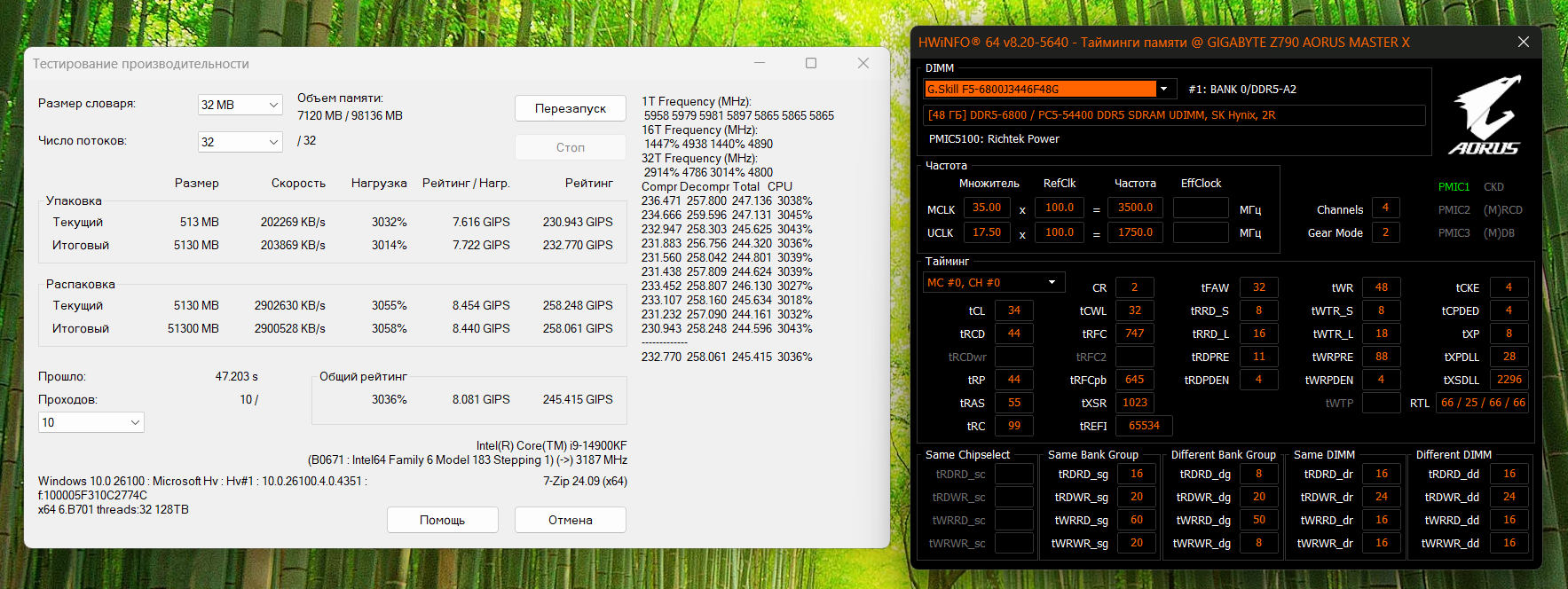1568x589 pixels.
Task: Click the tRAS value 55
Action: point(1014,403)
